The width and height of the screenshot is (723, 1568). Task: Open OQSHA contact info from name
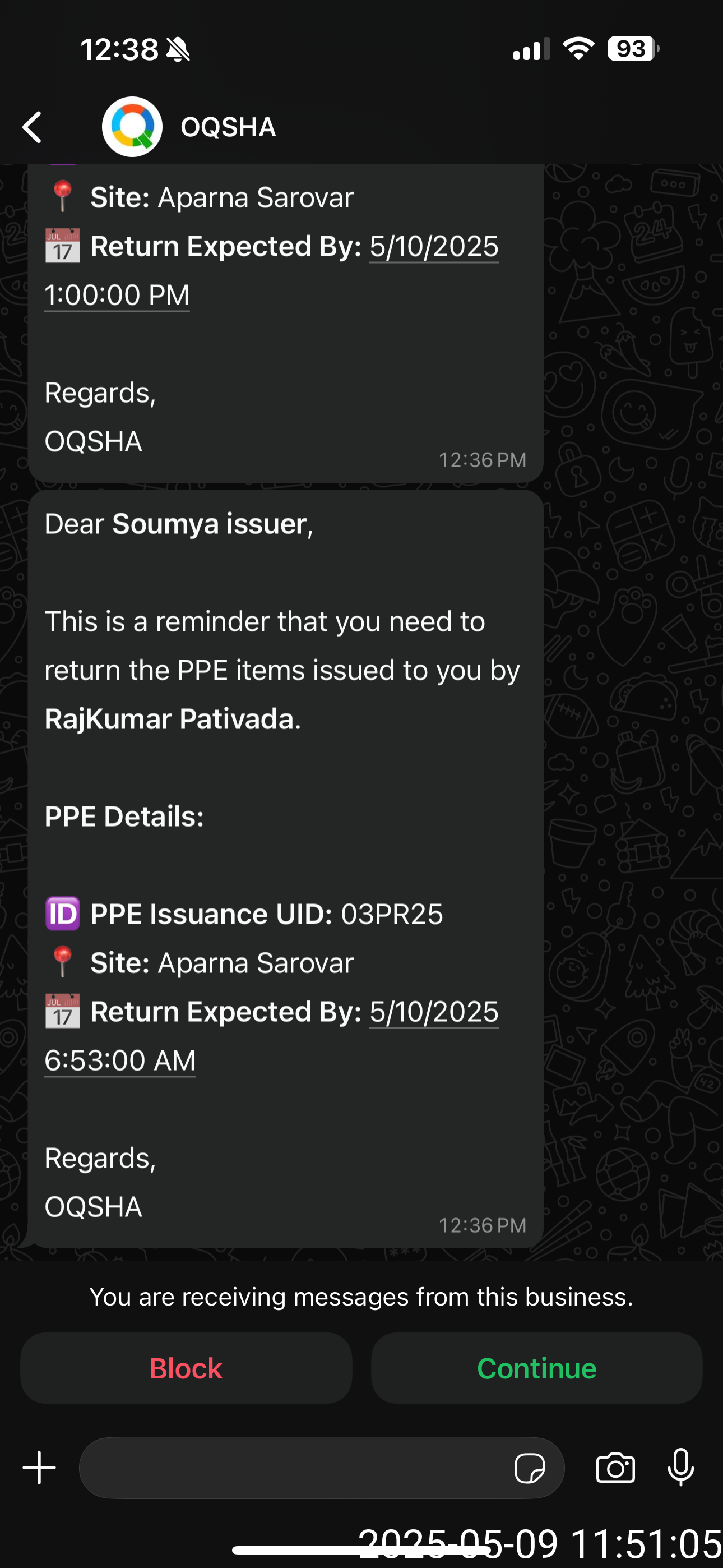[x=228, y=127]
